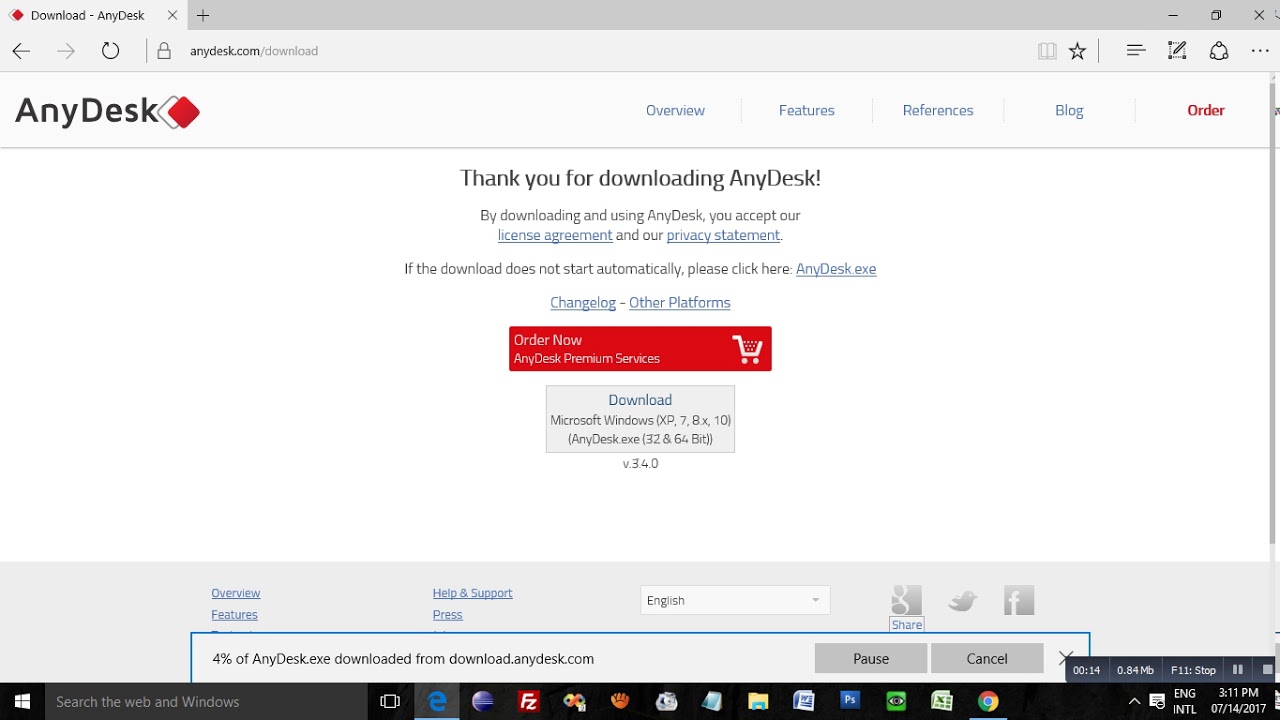Launch Photoshop from the taskbar
Viewport: 1280px width, 720px height.
coord(850,702)
